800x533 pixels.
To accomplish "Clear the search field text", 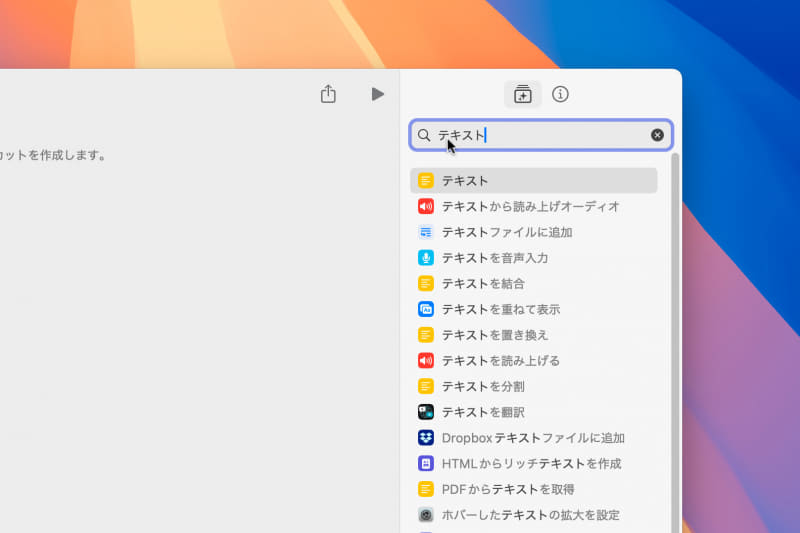I will (x=657, y=135).
